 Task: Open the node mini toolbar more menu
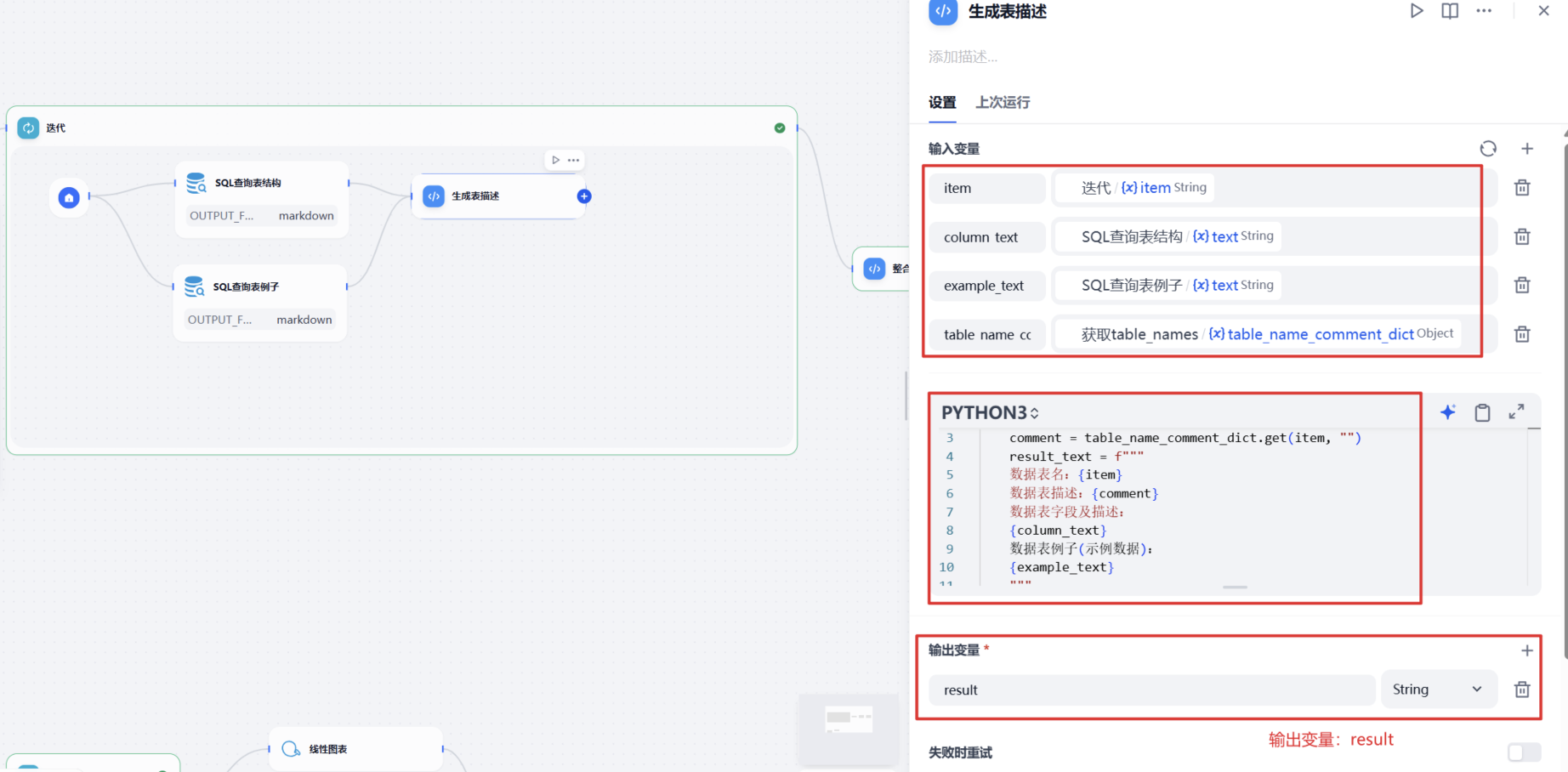tap(574, 160)
